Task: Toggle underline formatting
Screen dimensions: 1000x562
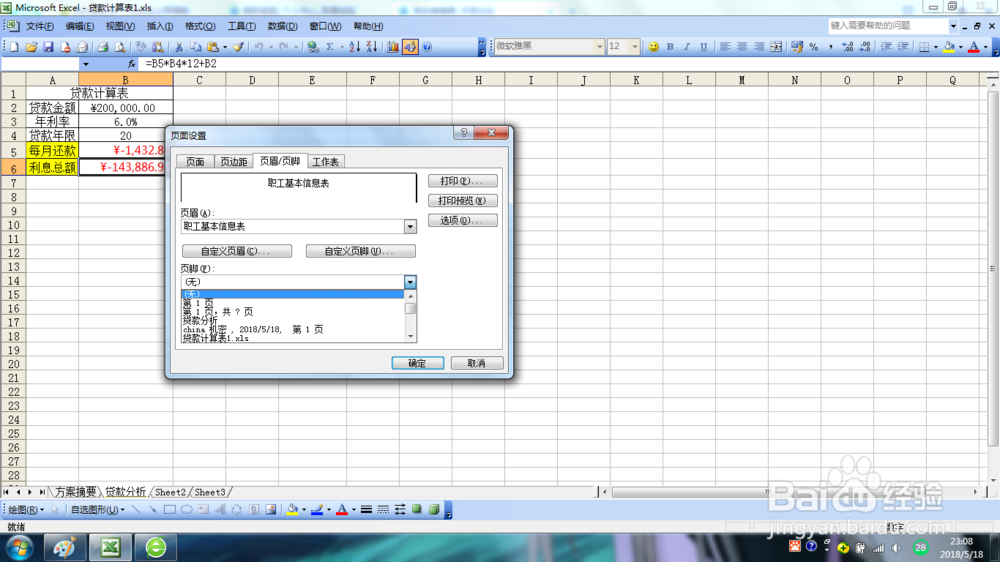Action: (x=704, y=47)
